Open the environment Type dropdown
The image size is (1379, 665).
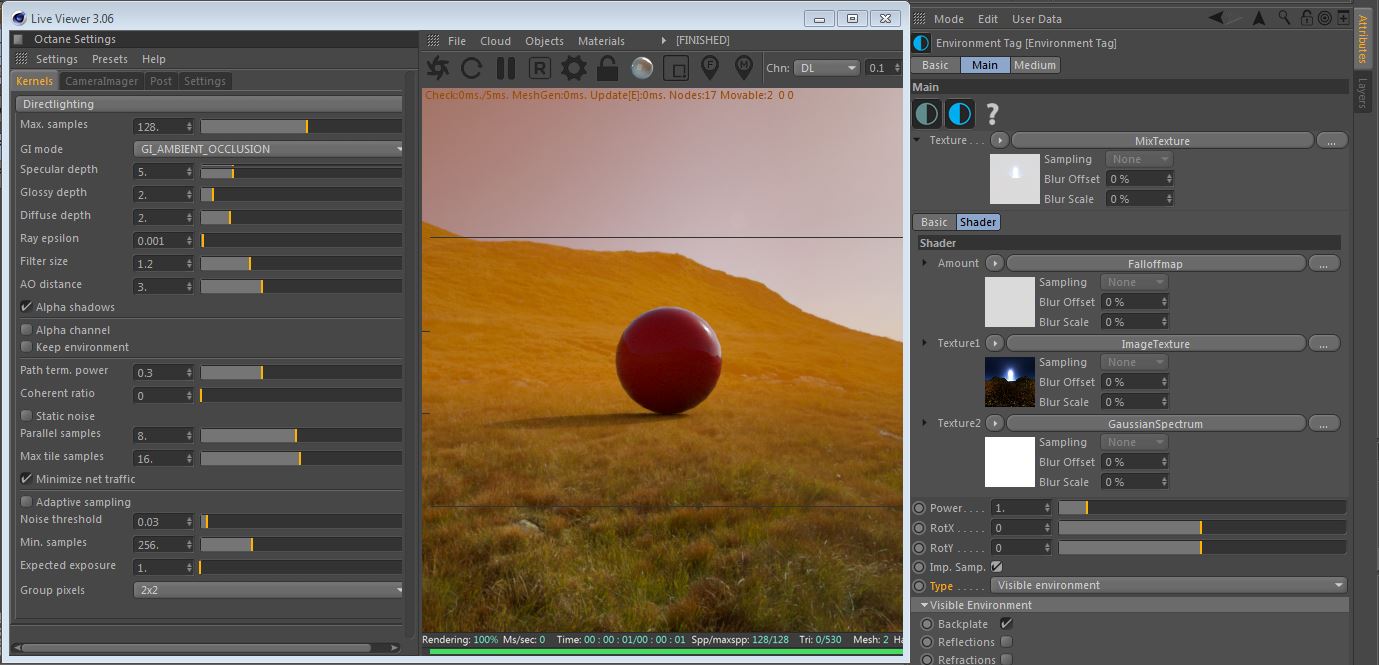1168,585
